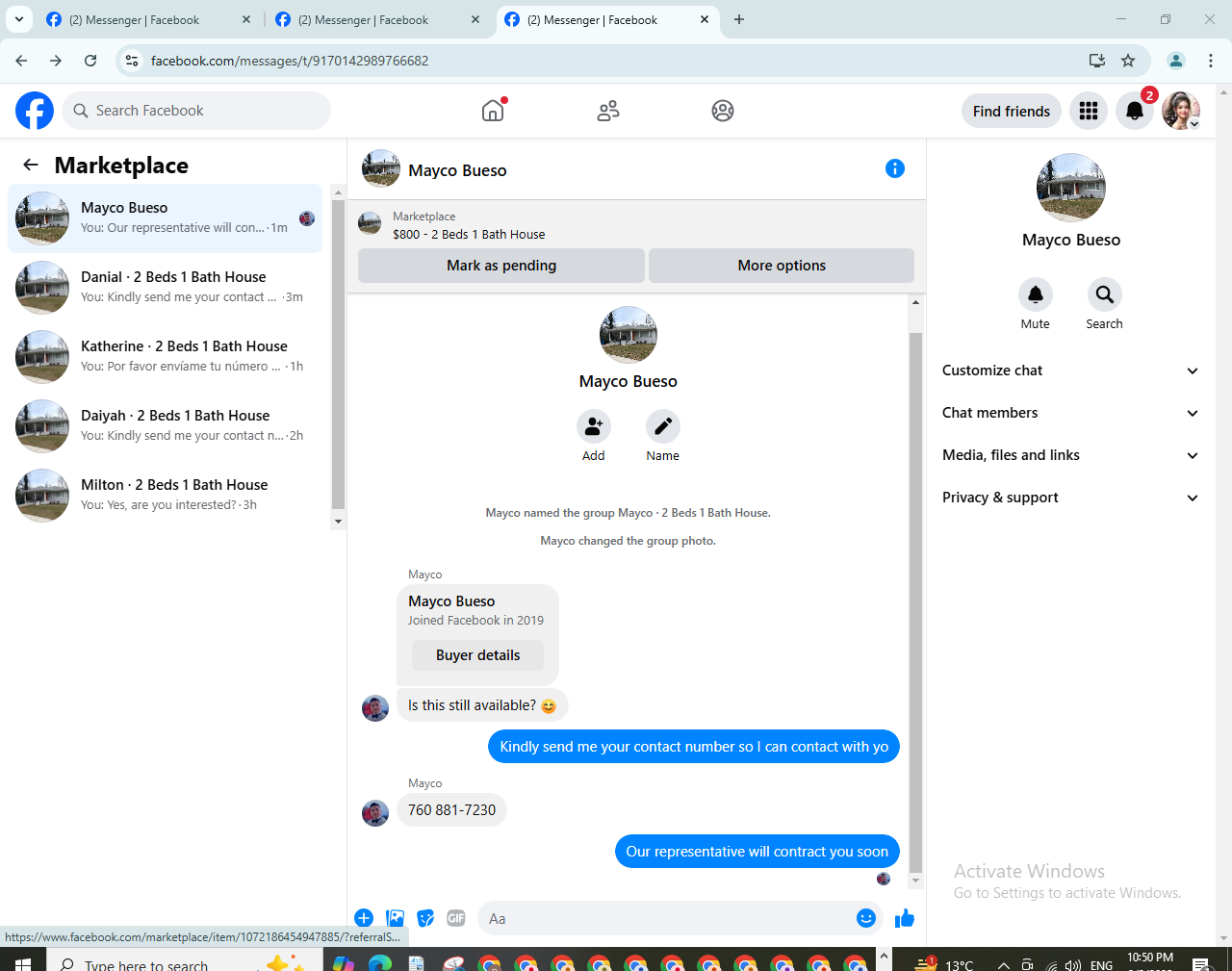Navigate back with Chrome back arrow

[x=21, y=61]
